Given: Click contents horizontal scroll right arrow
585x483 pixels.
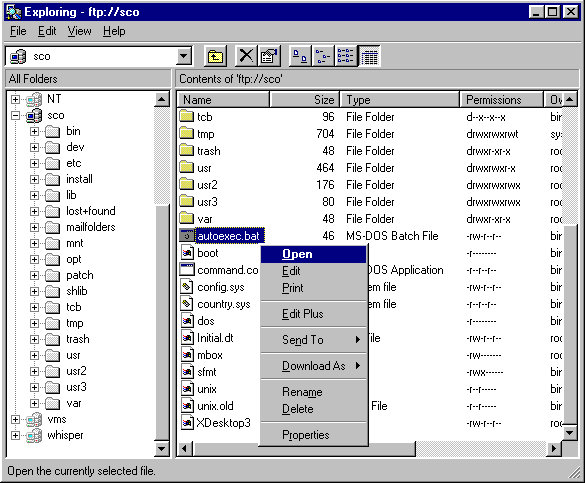Looking at the screenshot, I should pos(554,448).
